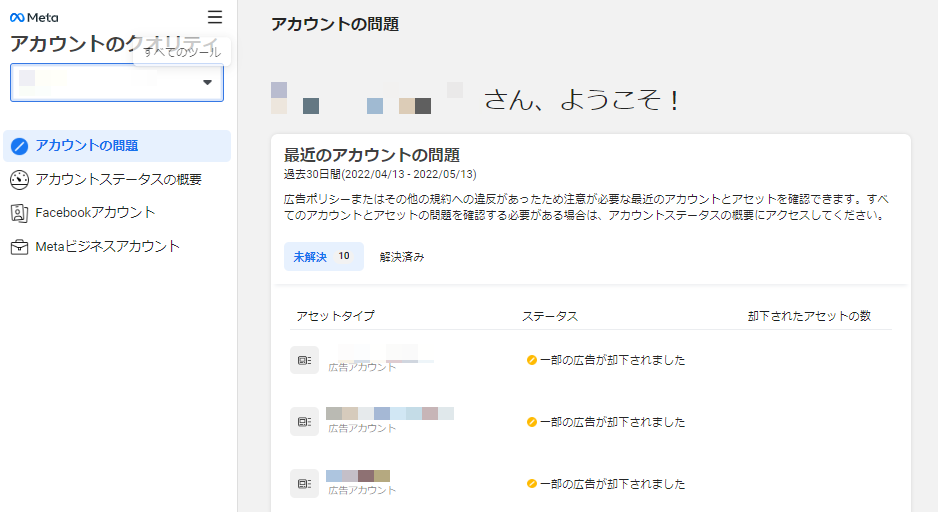Click the second row 一部の広告が却下されました status
The height and width of the screenshot is (512, 938).
(x=612, y=422)
